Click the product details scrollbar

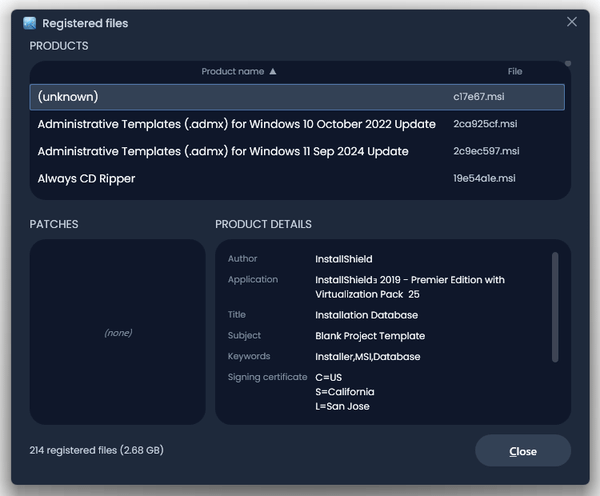click(555, 307)
